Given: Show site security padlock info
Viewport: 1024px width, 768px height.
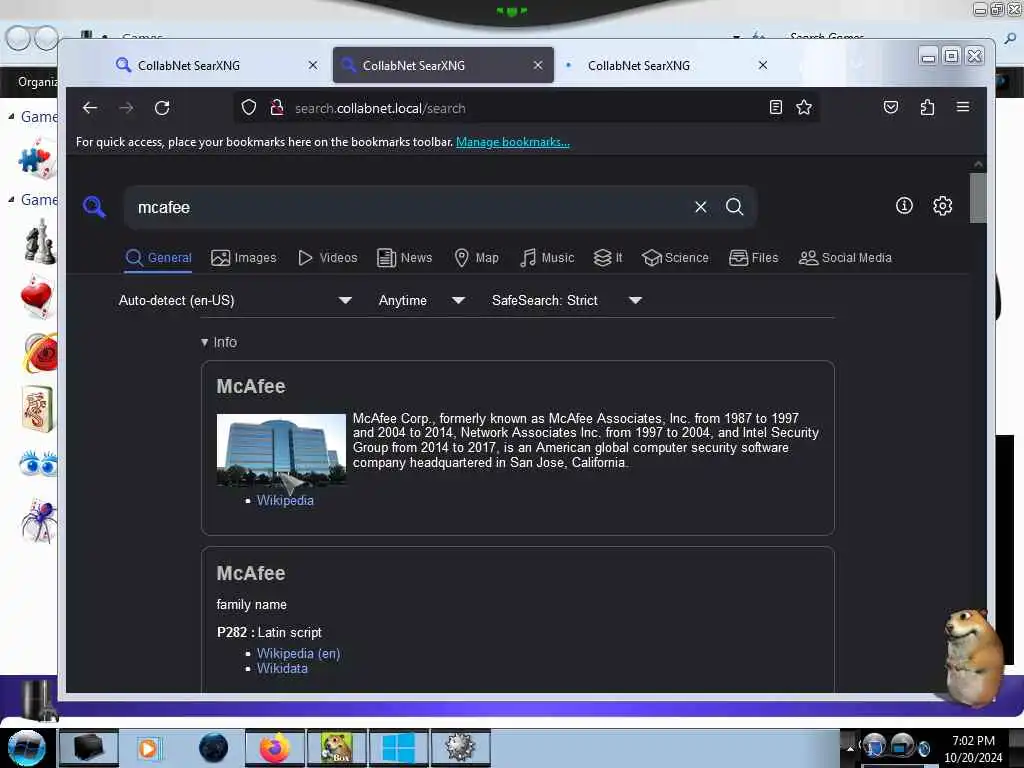Looking at the screenshot, I should [x=277, y=107].
